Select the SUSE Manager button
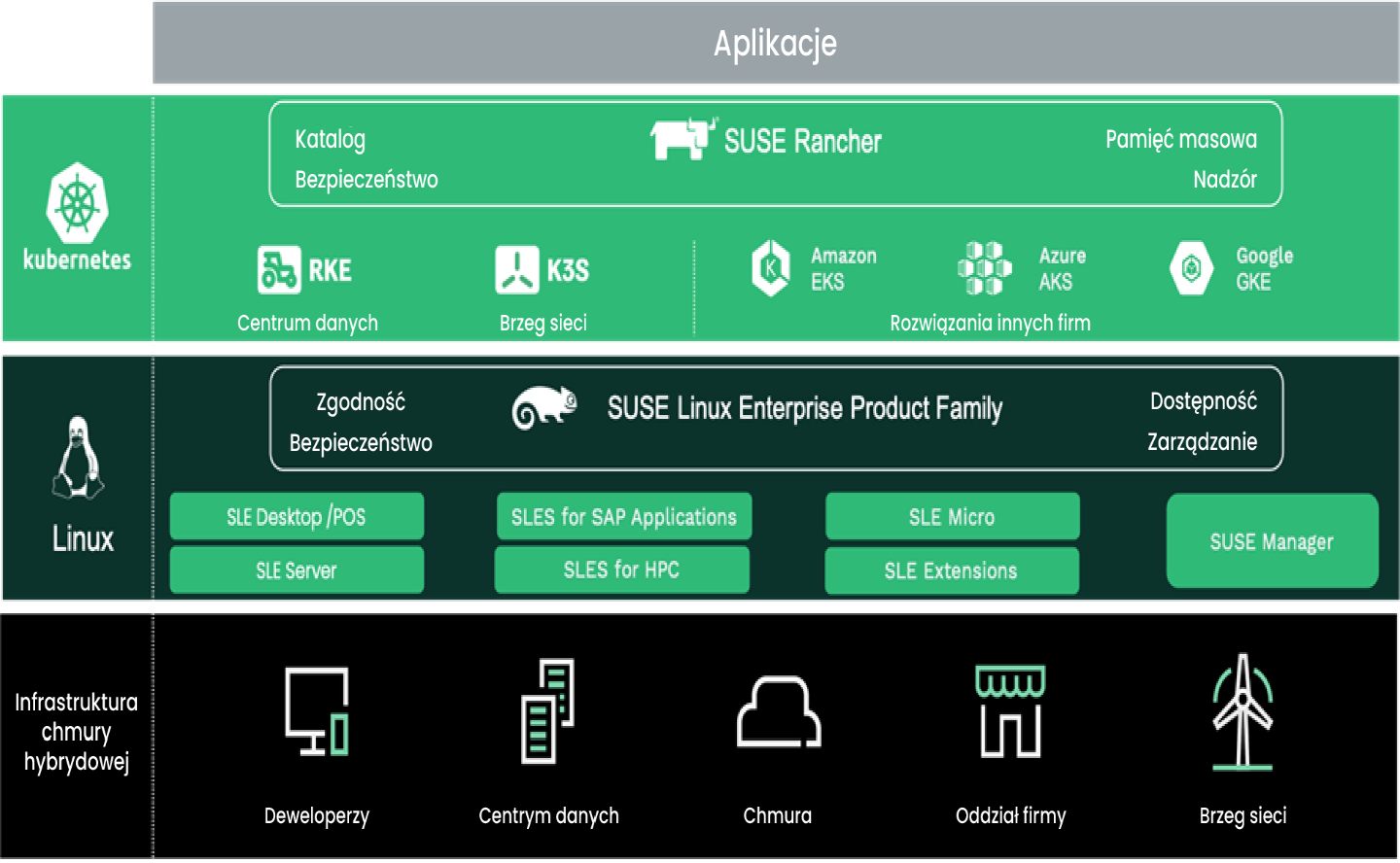This screenshot has height=863, width=1400. click(1272, 541)
